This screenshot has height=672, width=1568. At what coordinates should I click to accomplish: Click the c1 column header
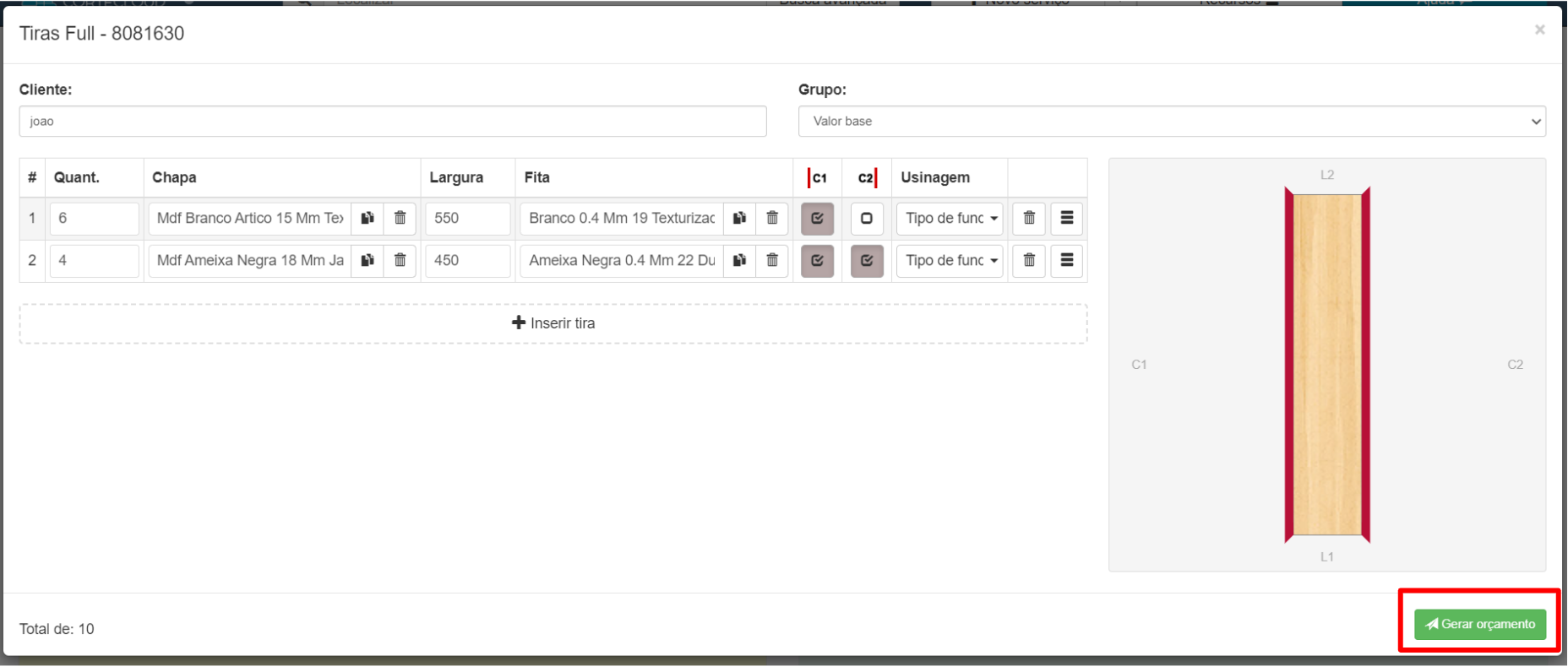(818, 178)
